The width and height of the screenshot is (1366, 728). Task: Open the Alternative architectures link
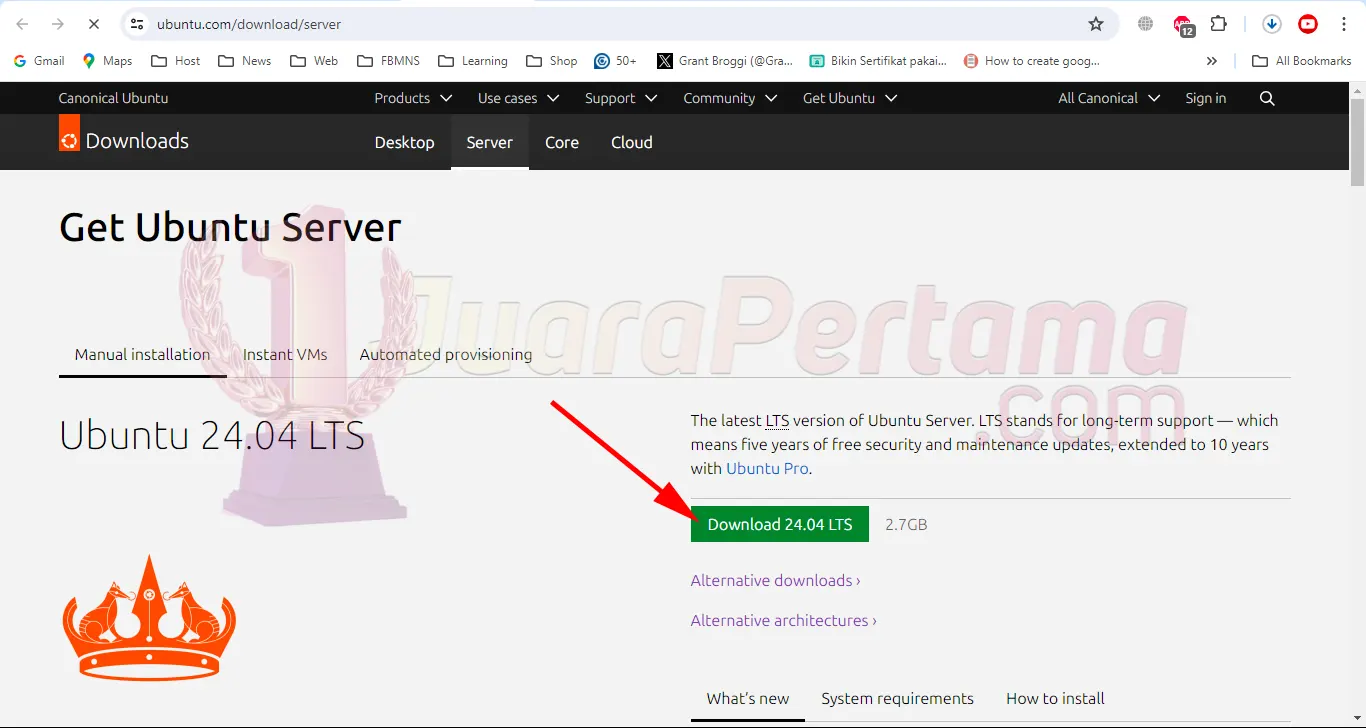783,620
